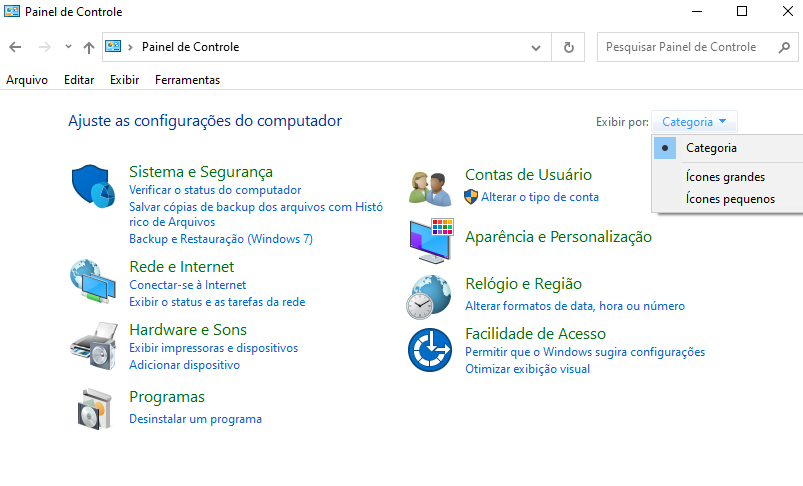Go back with the left arrow
Image resolution: width=803 pixels, height=486 pixels.
[x=15, y=47]
